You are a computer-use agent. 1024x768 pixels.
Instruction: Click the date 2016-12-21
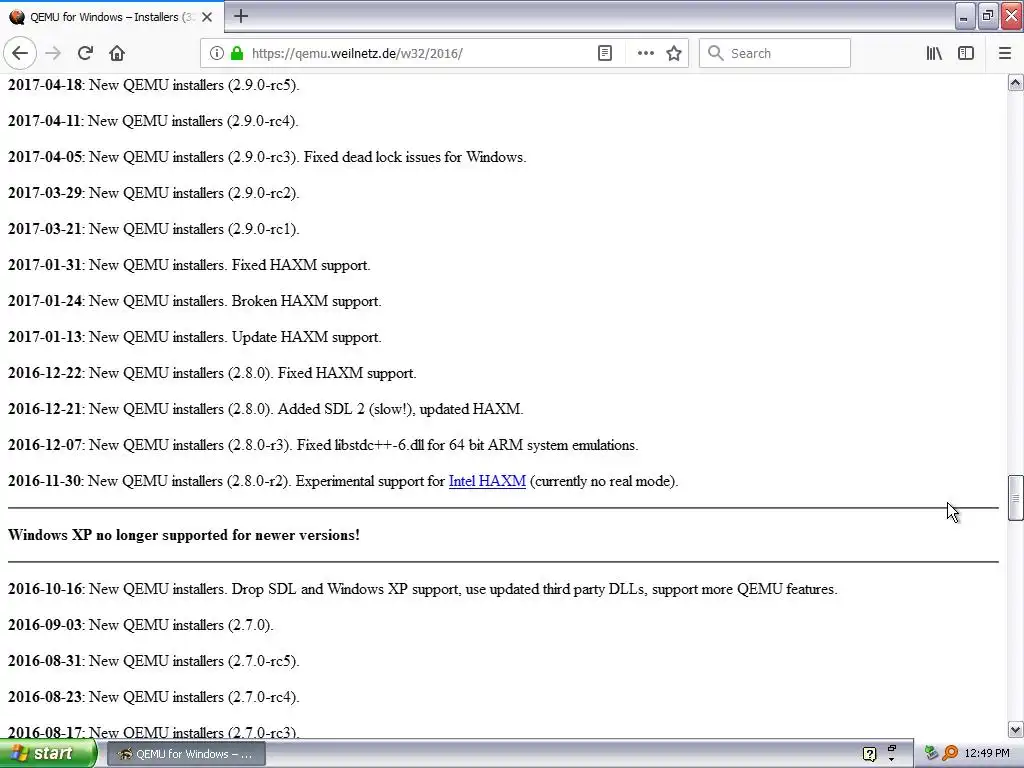[44, 409]
